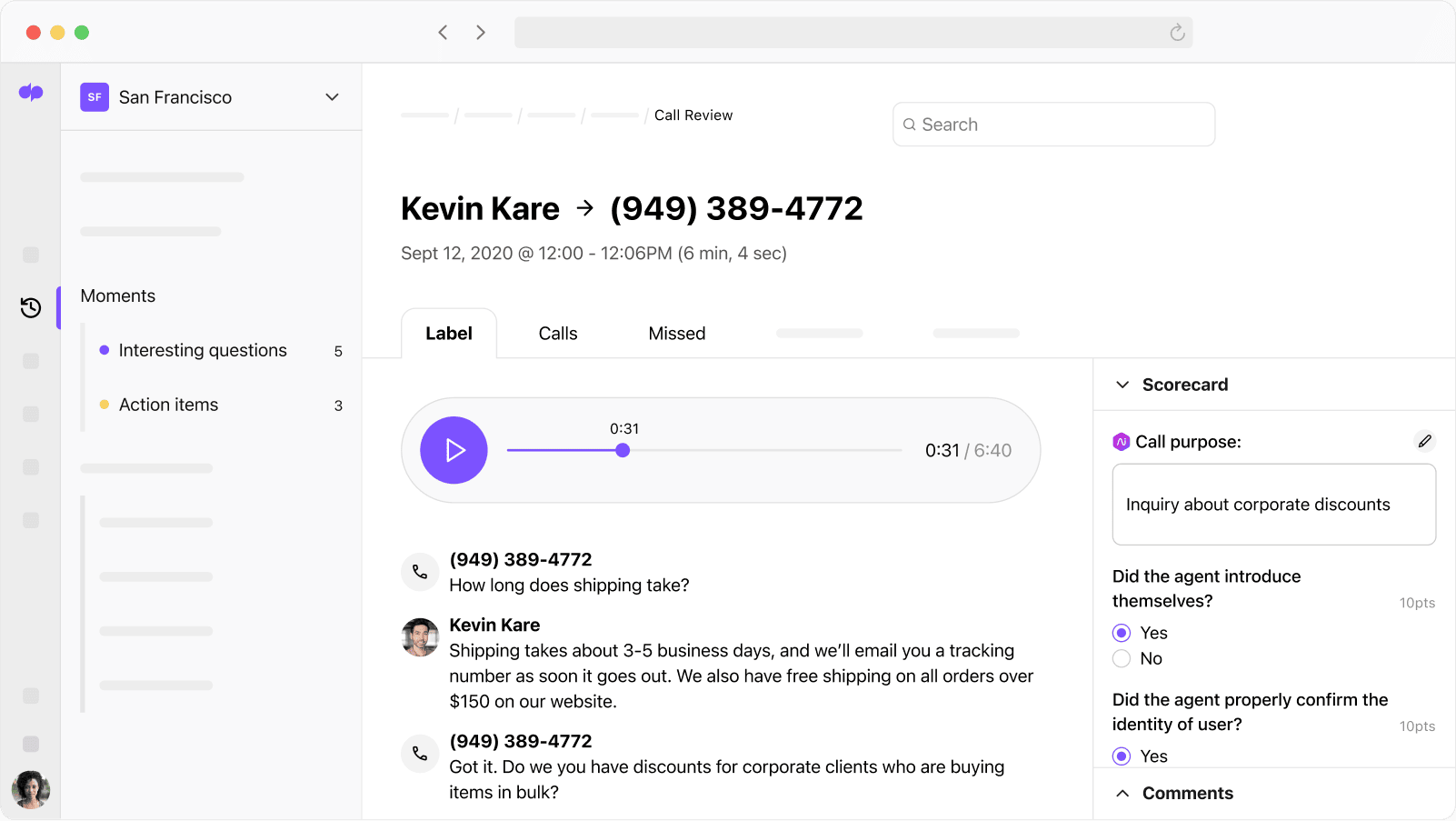
Task: Expand the Comments section
Action: [1122, 794]
